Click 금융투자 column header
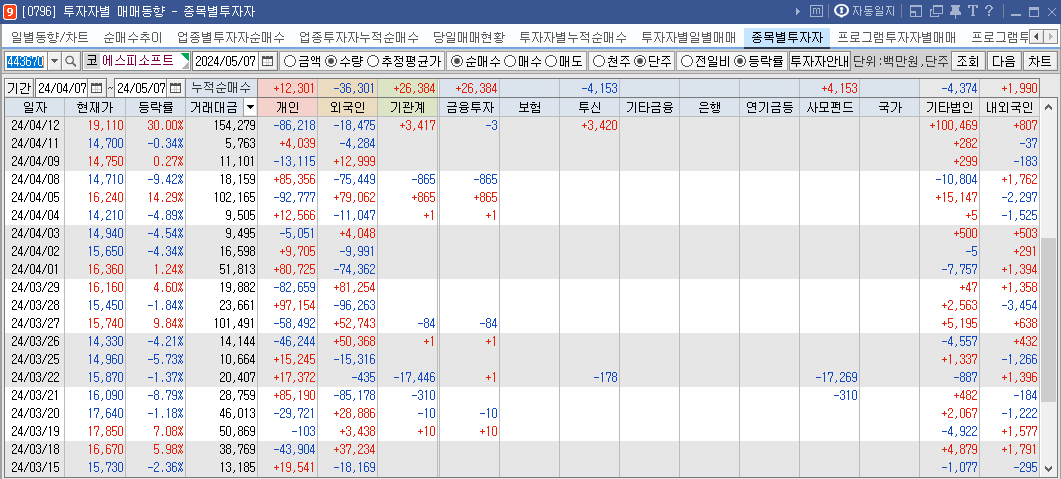1061x479 pixels. coord(469,107)
